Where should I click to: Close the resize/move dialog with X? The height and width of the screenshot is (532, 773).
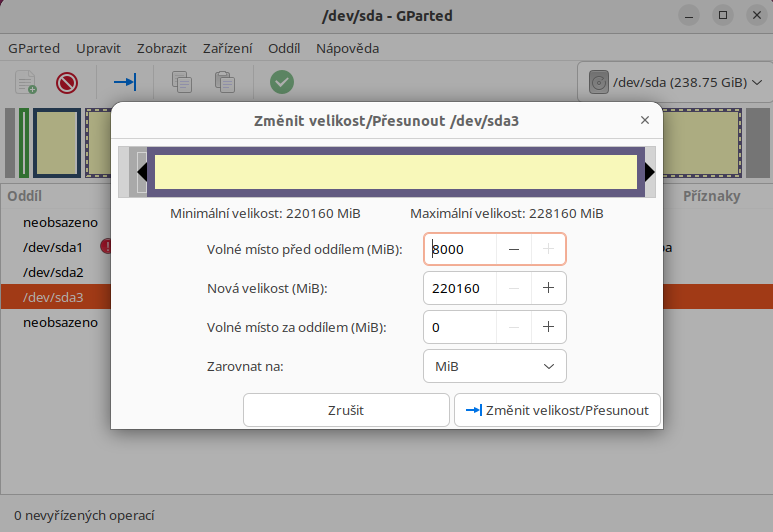(x=645, y=120)
